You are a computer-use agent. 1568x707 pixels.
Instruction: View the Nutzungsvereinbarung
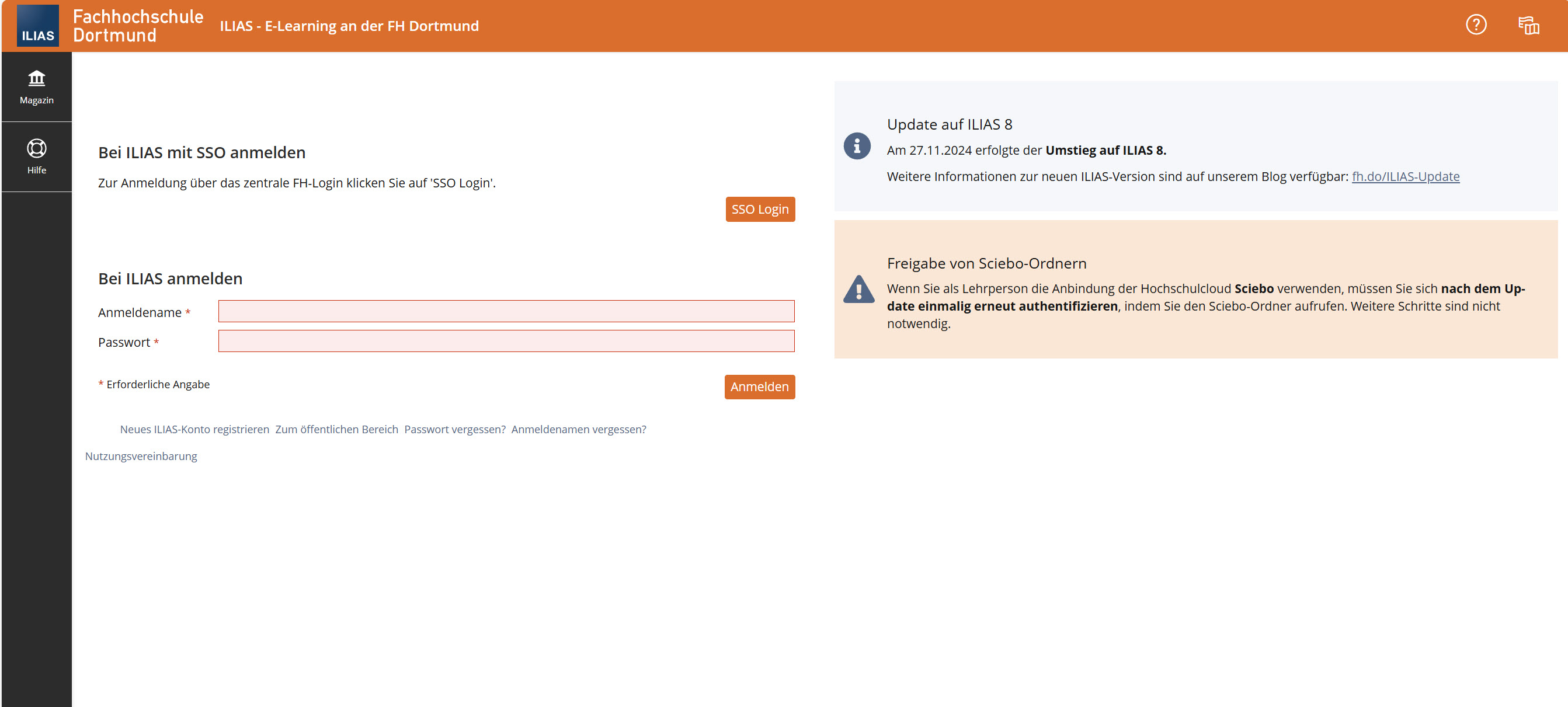coord(141,456)
